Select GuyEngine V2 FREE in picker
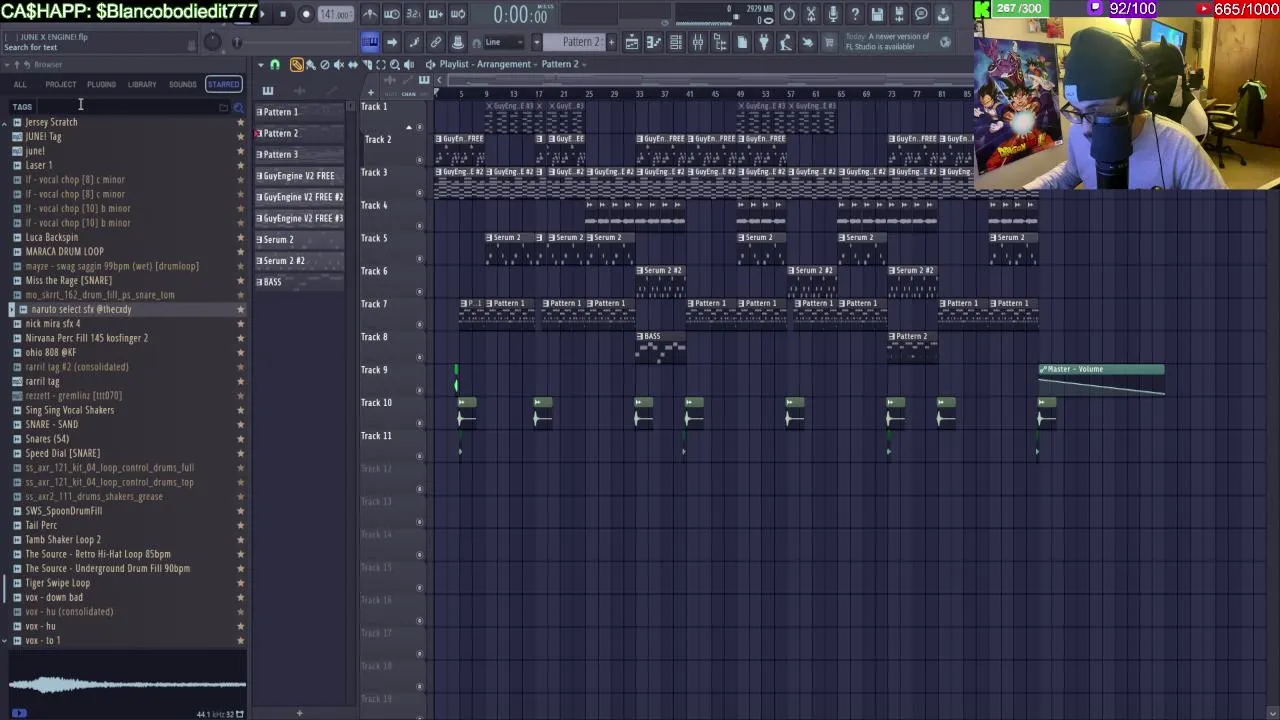1280x720 pixels. [299, 176]
